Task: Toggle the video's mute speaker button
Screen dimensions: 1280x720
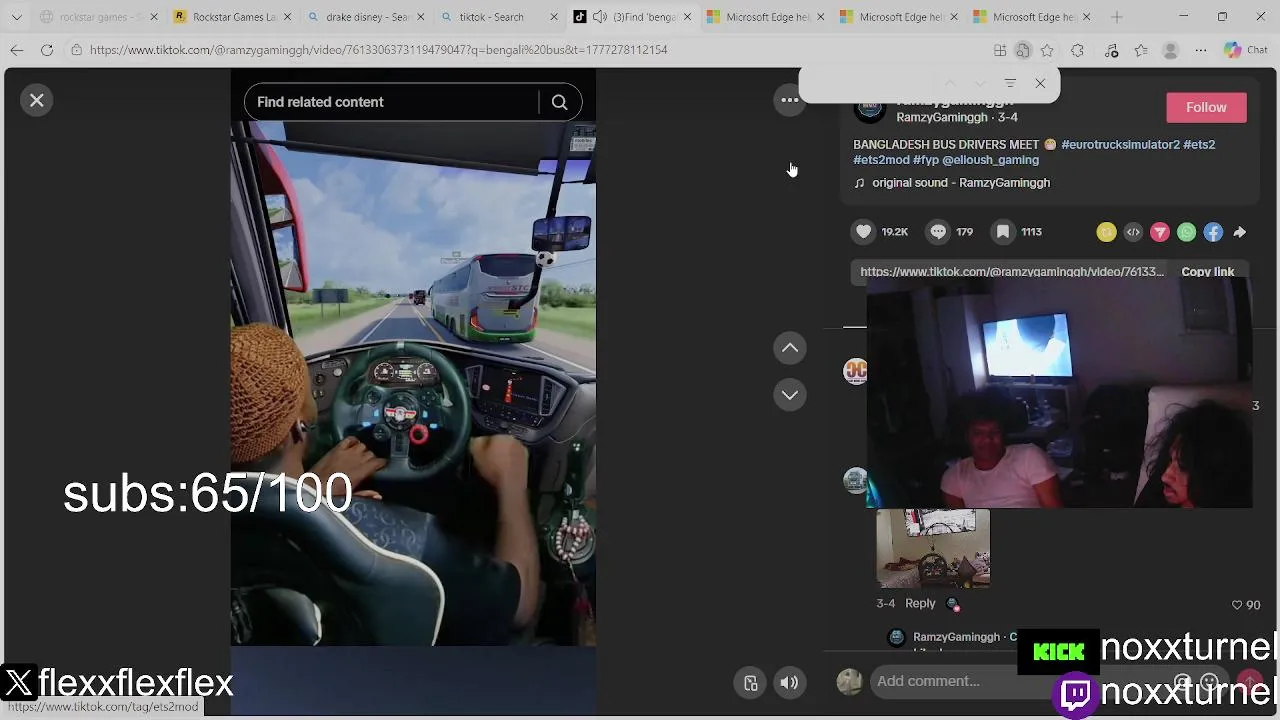Action: coord(789,683)
